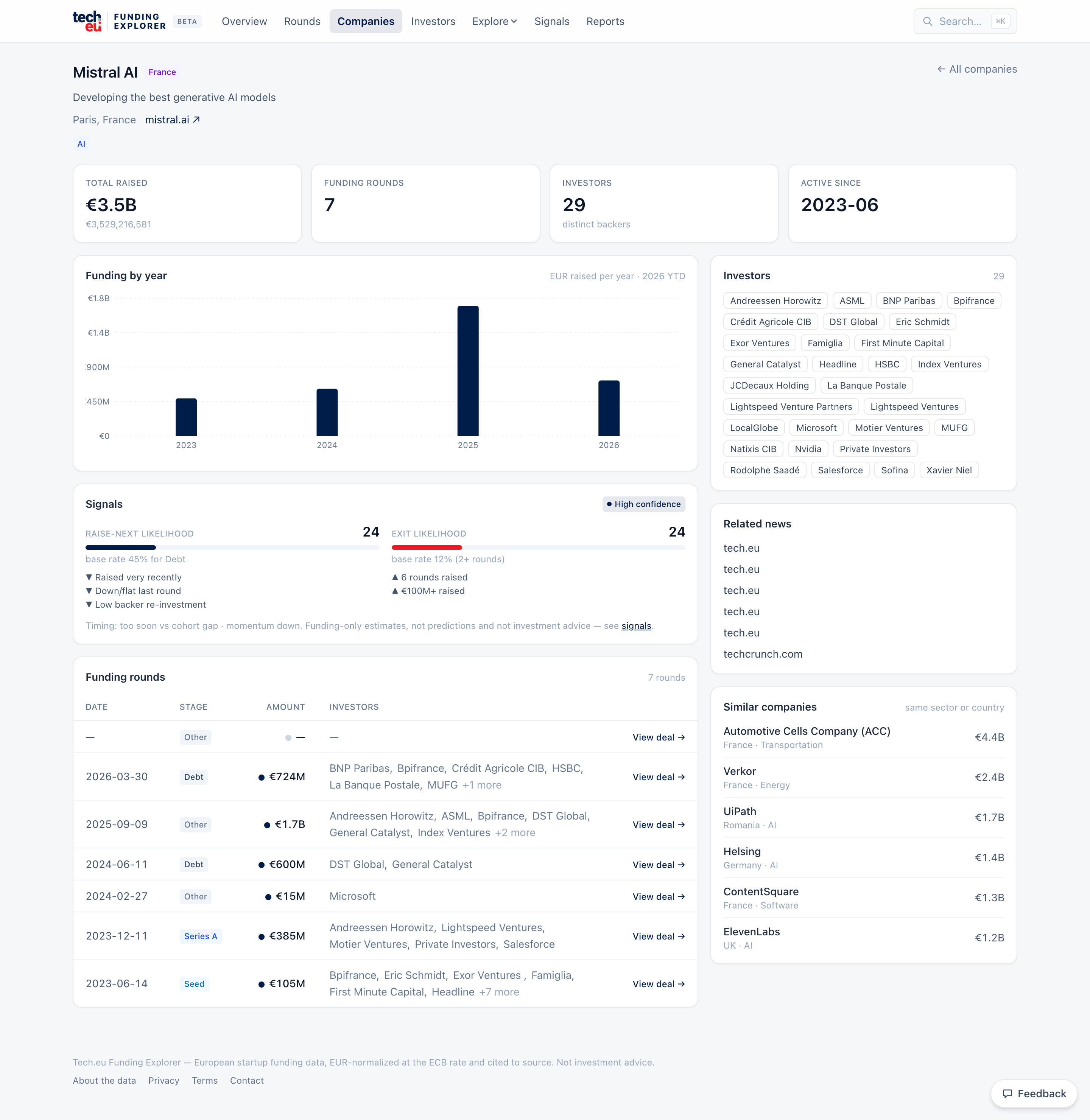View deal for the undated Other round
The image size is (1090, 1120).
pyautogui.click(x=658, y=737)
